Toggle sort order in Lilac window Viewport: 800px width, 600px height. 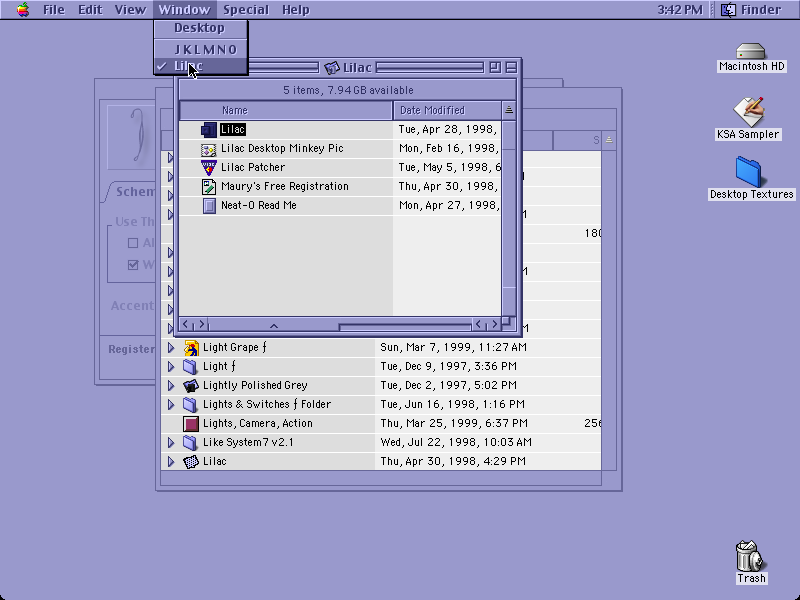(x=509, y=110)
